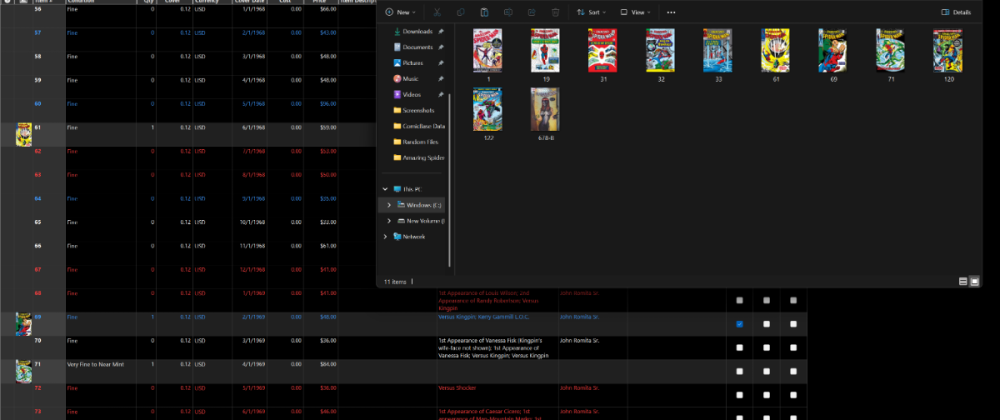
Task: Click the New button in Explorer
Action: point(402,12)
